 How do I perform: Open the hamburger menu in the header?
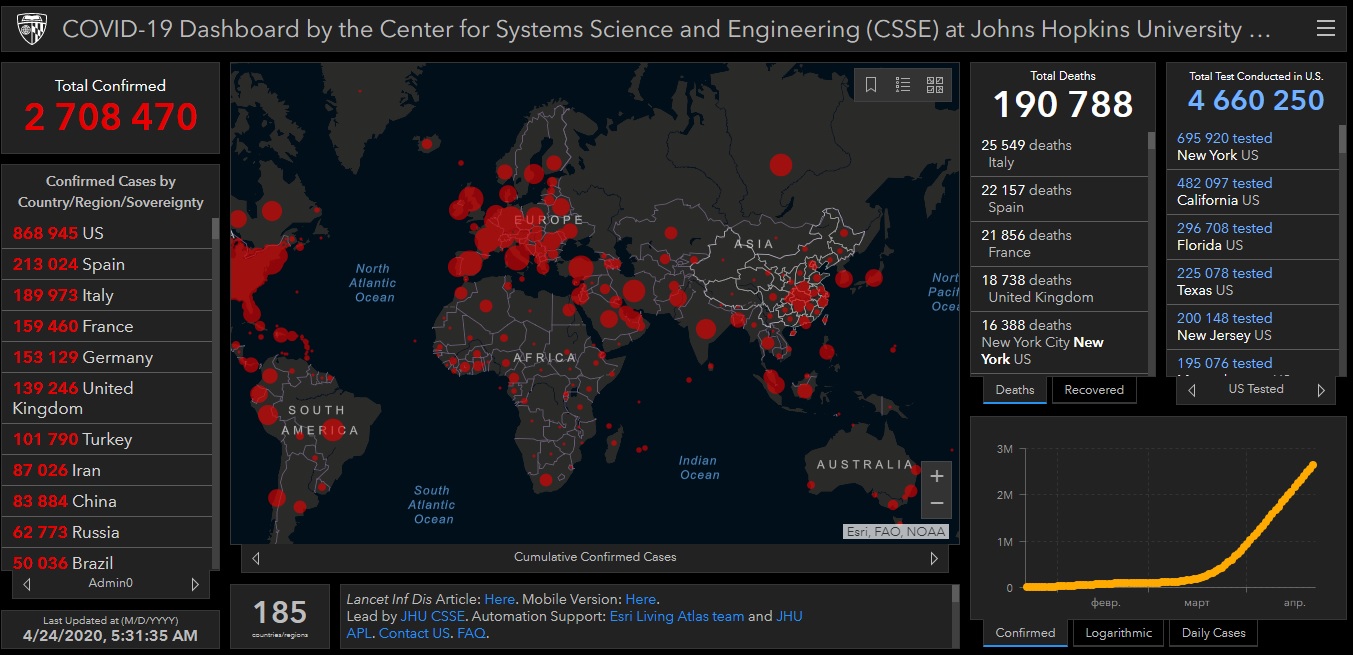coord(1325,29)
